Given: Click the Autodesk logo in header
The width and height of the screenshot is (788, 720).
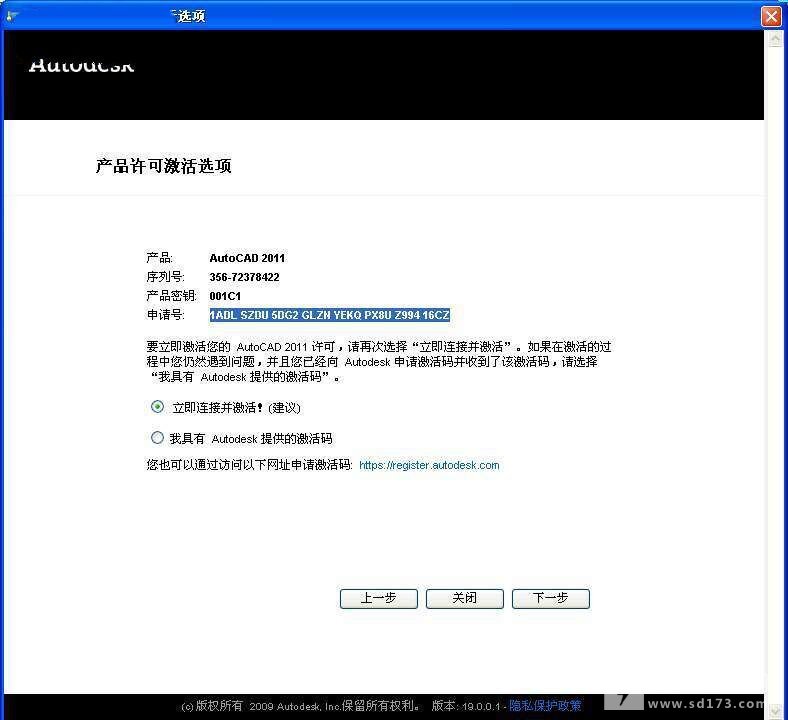Looking at the screenshot, I should pos(81,66).
